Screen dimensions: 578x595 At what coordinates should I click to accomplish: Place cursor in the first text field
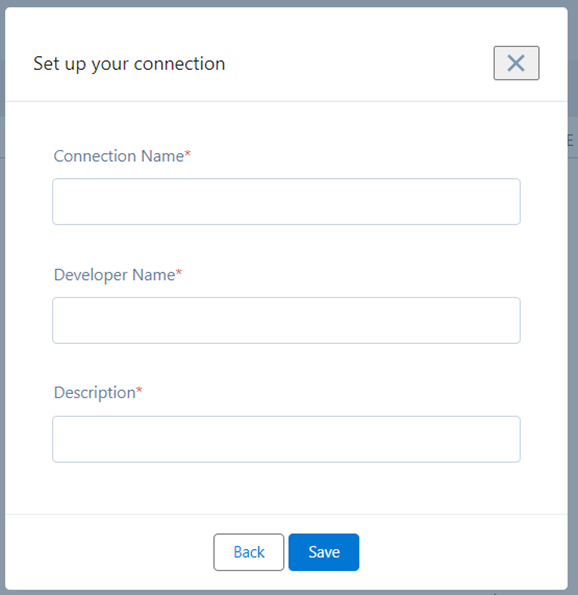point(286,201)
